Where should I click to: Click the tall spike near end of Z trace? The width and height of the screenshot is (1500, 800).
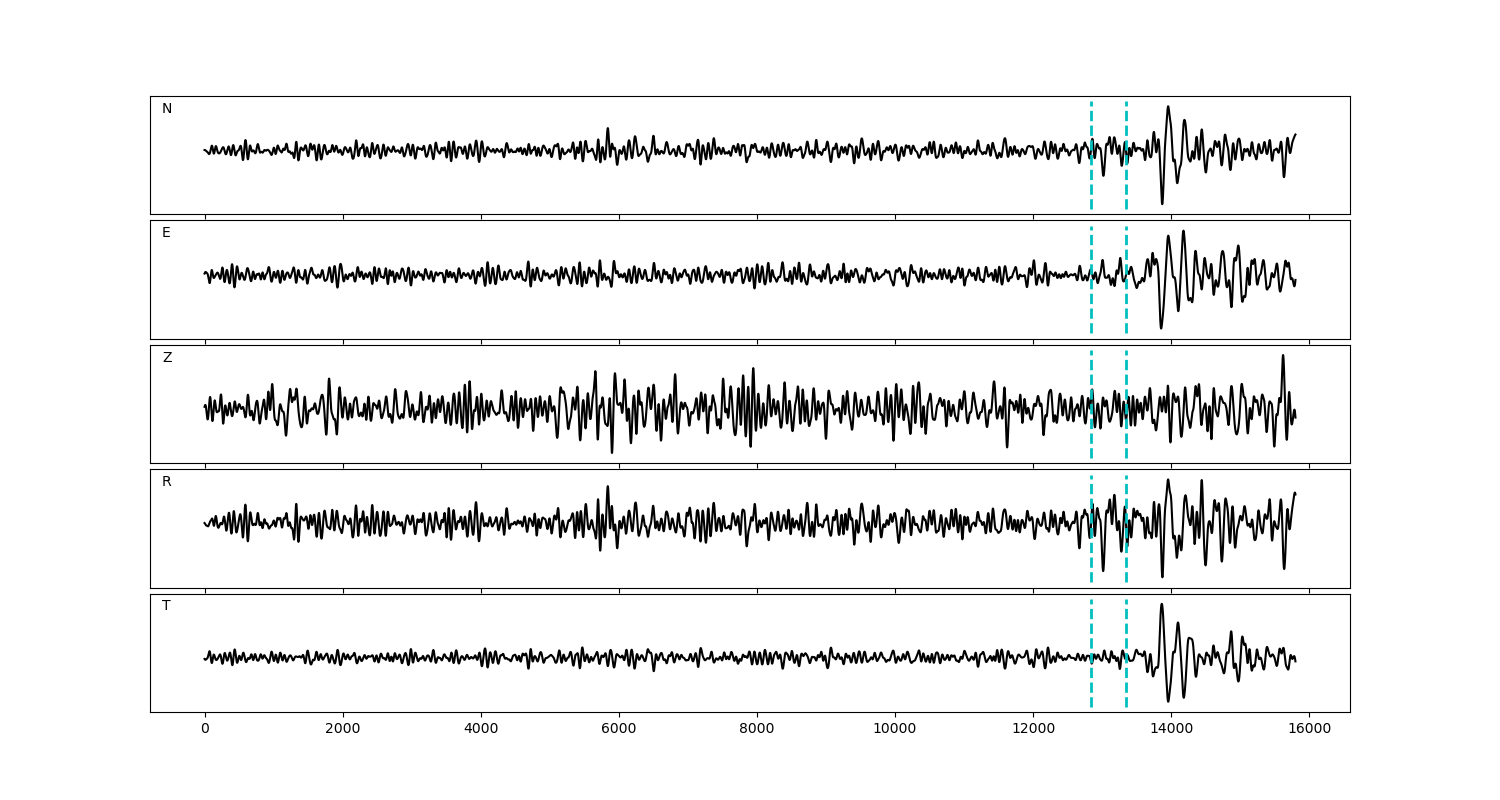(1282, 357)
